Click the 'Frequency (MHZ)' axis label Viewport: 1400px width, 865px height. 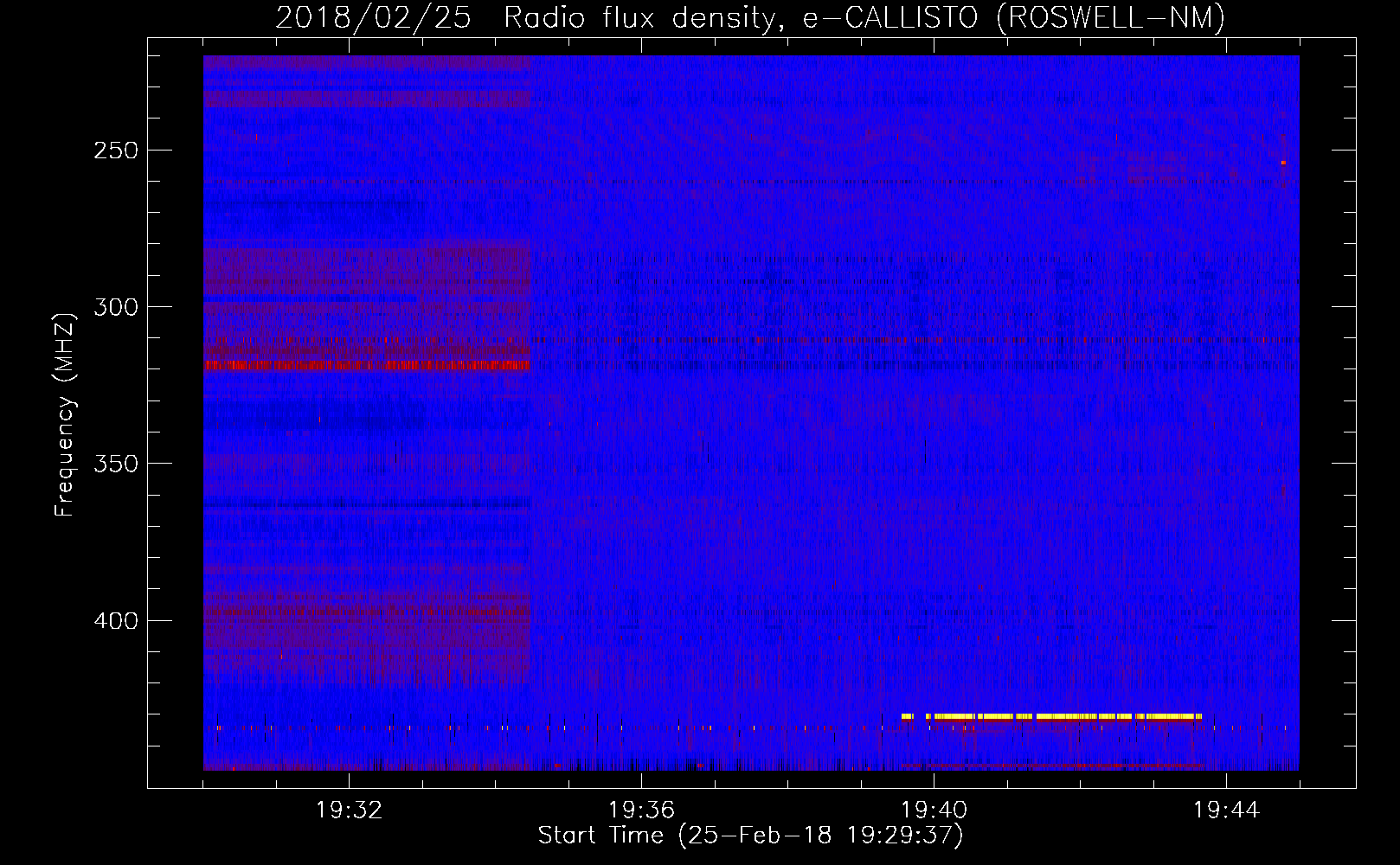[x=65, y=415]
